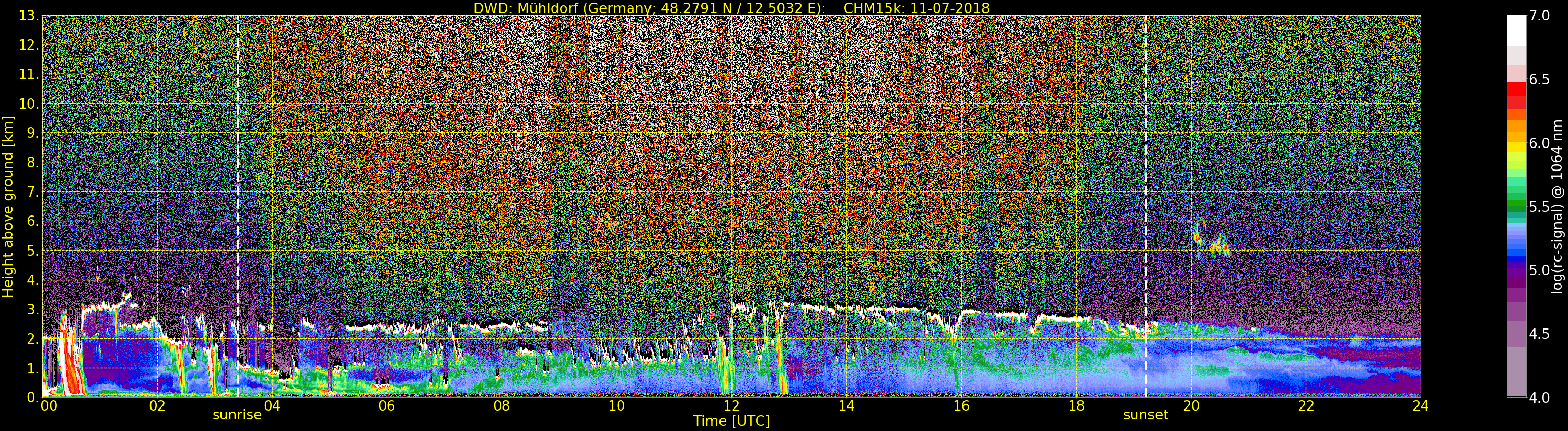The image size is (1568, 431).
Task: Click the colorbar tick label '7.0'
Action: pos(1539,16)
